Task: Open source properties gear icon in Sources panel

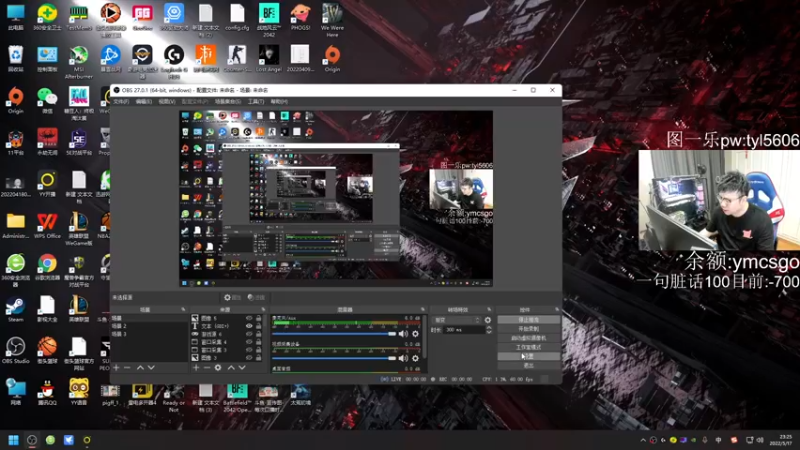Action: (x=218, y=367)
